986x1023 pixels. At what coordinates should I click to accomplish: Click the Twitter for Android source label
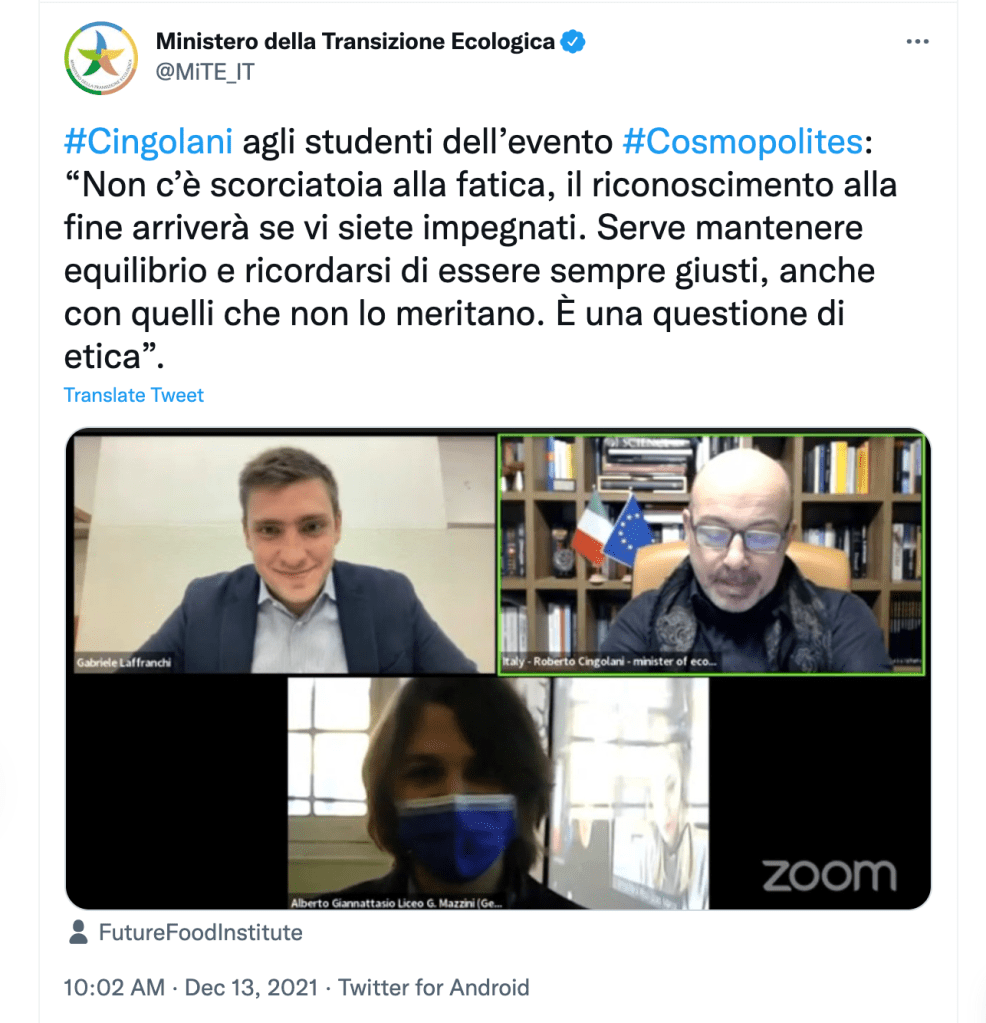point(433,987)
